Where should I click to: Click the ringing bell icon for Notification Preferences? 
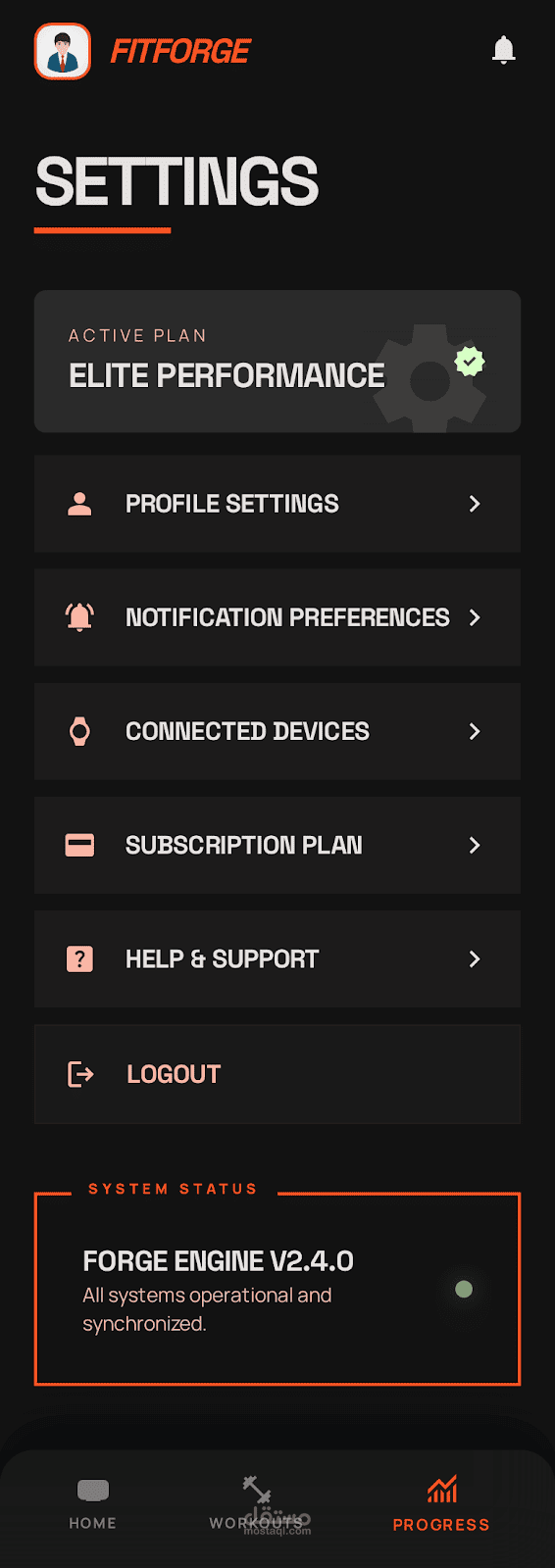click(79, 617)
